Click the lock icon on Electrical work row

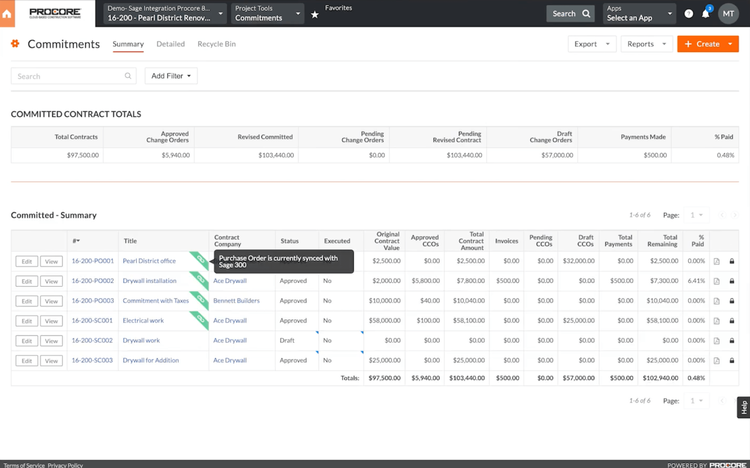731,321
